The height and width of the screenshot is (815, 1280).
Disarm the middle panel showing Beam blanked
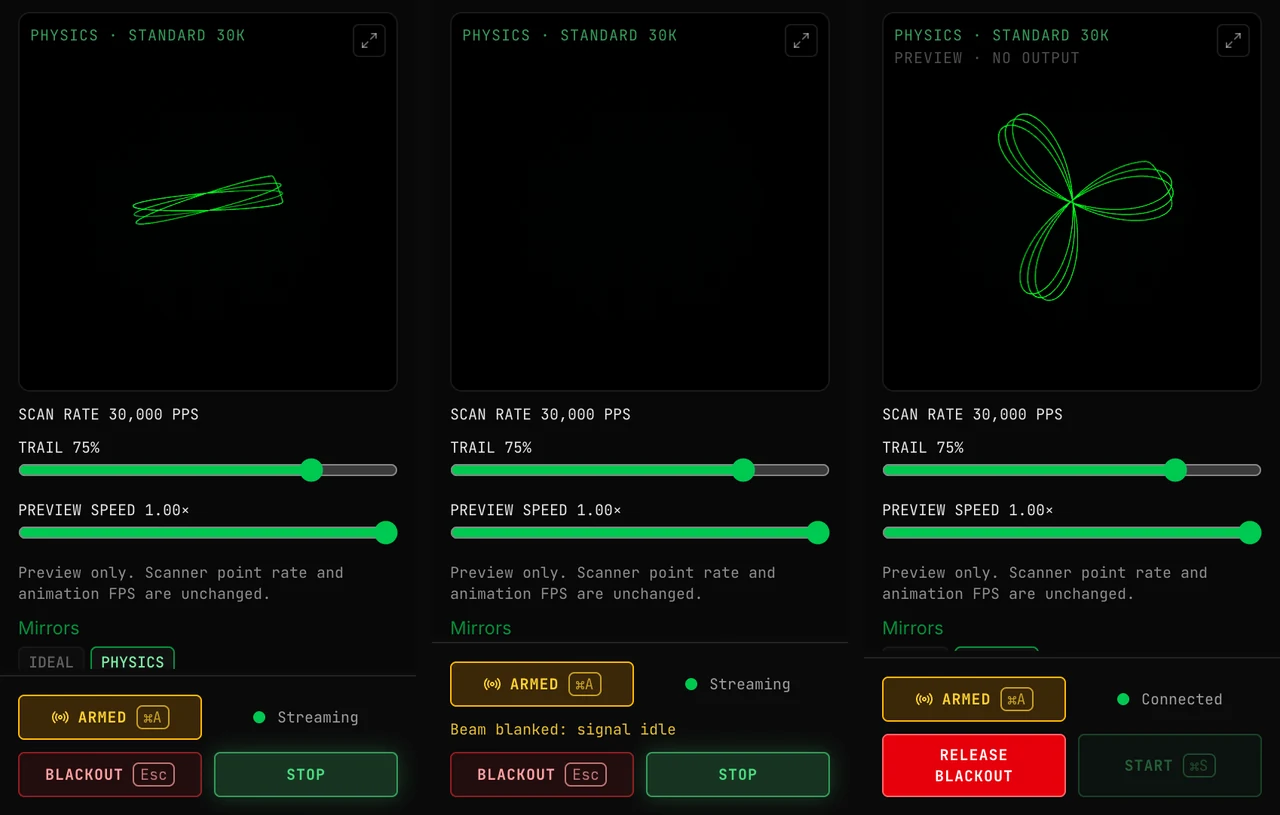point(542,684)
